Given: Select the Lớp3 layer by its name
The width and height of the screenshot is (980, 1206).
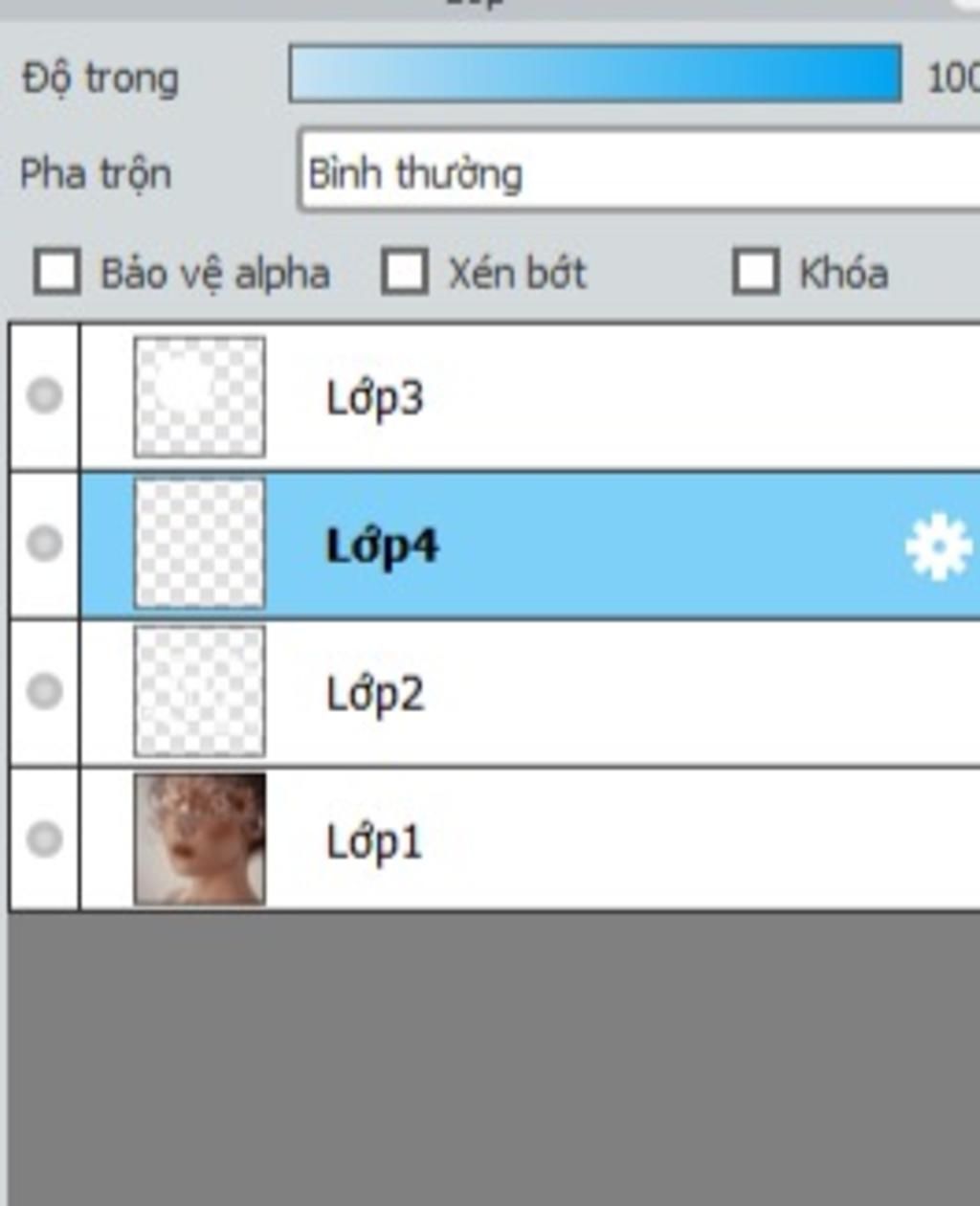Looking at the screenshot, I should tap(374, 398).
